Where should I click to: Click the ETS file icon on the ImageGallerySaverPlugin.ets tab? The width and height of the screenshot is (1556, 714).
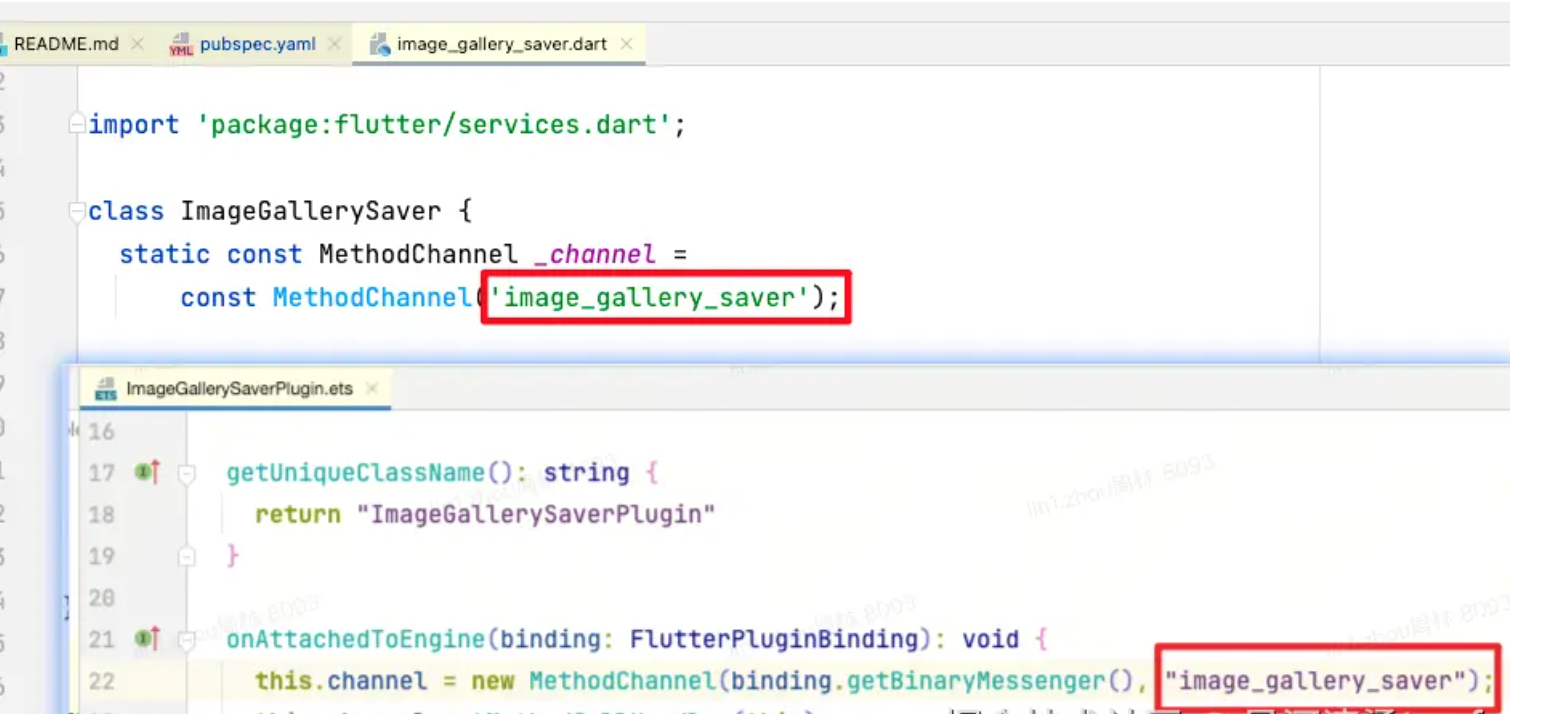click(x=106, y=389)
